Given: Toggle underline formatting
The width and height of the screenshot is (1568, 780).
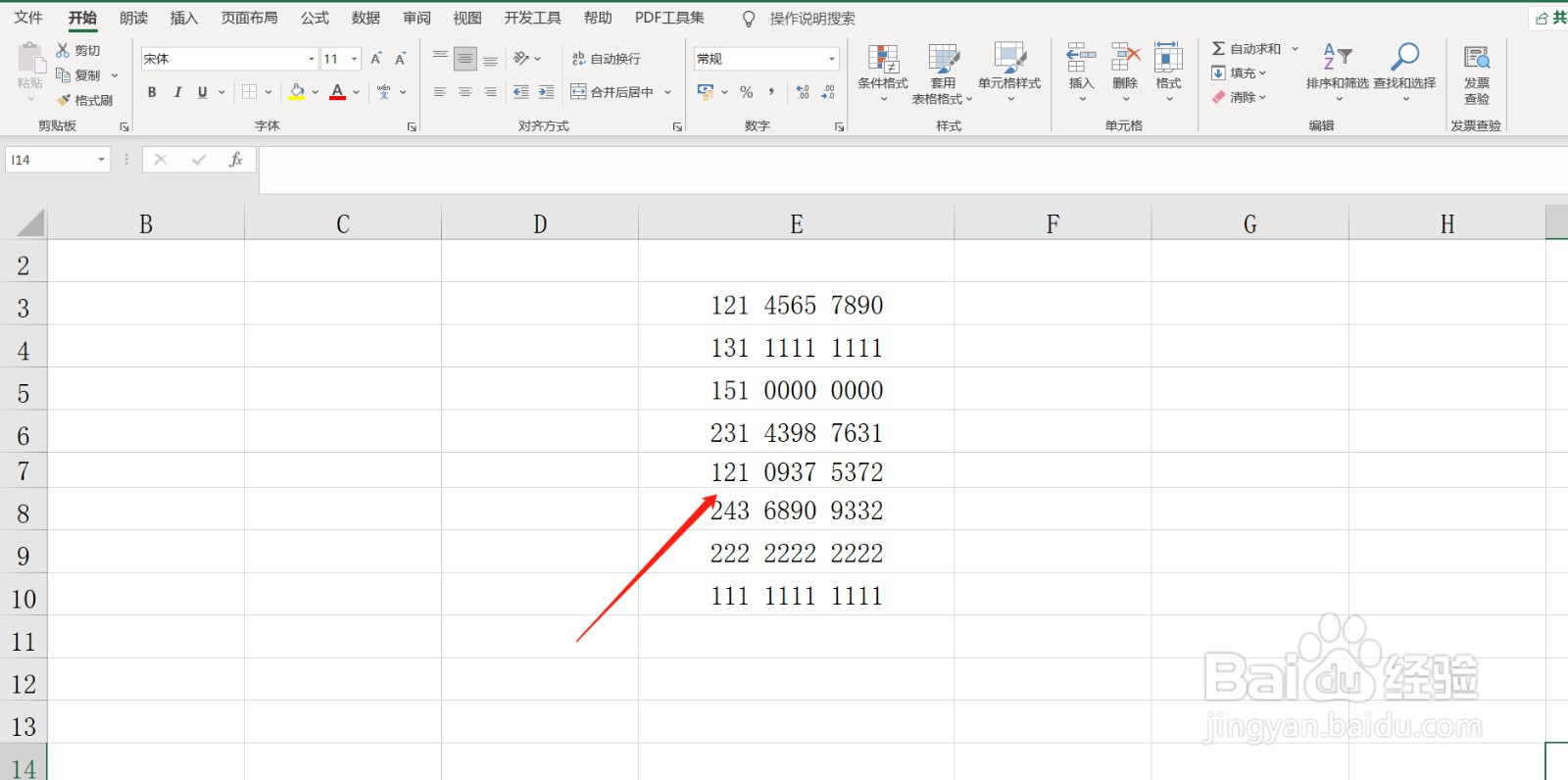Looking at the screenshot, I should click(x=203, y=92).
